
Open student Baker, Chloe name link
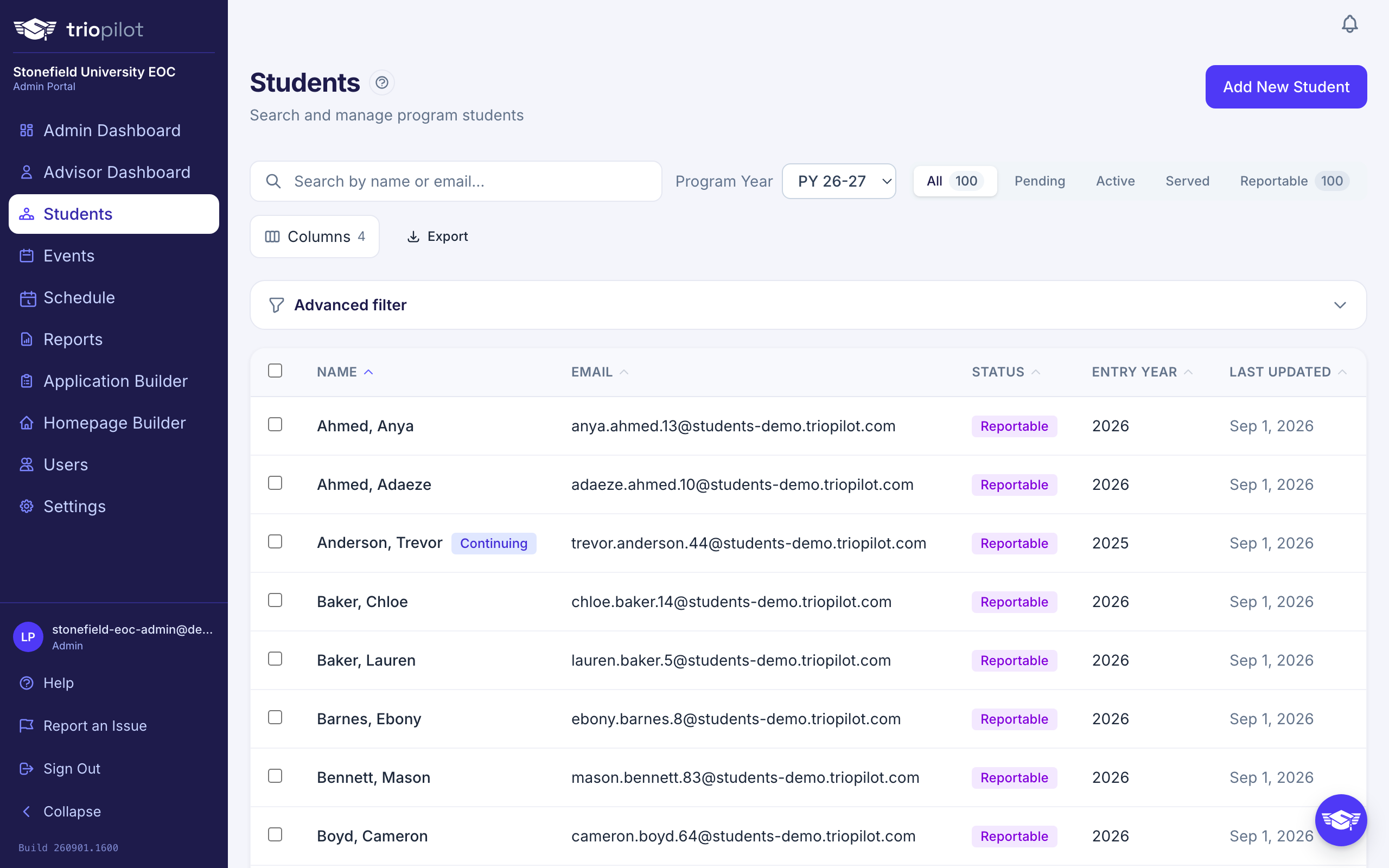coord(362,602)
